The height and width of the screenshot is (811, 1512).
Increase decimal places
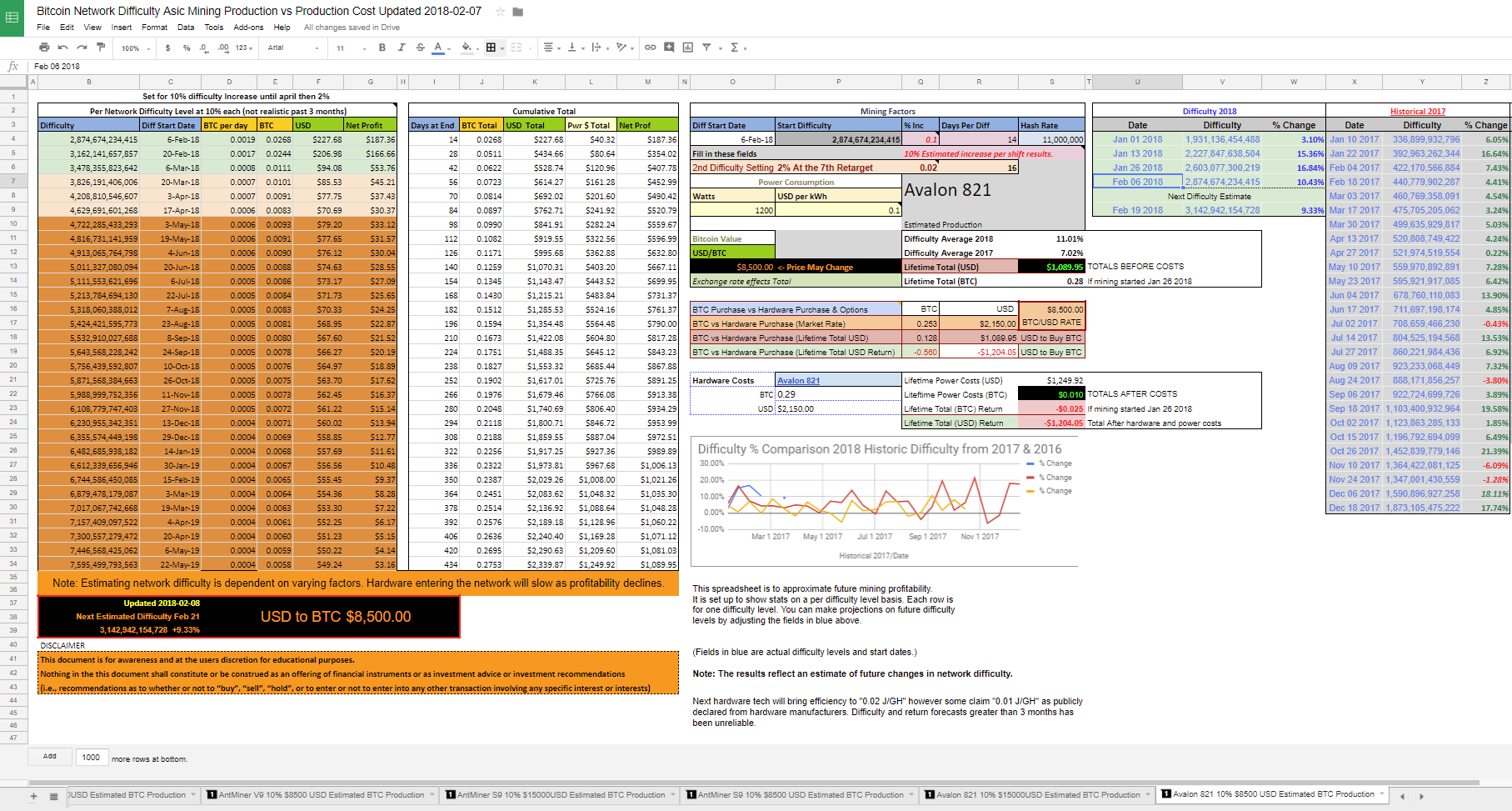223,48
